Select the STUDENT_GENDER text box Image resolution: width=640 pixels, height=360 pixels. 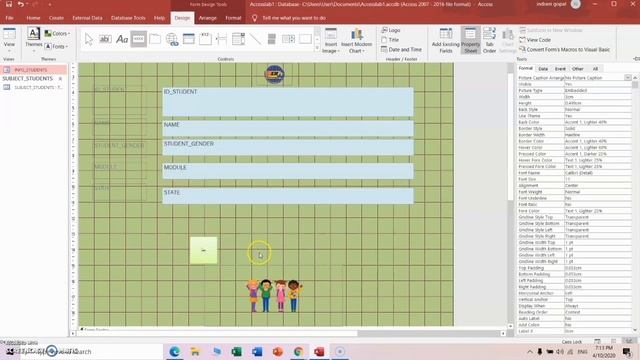(288, 148)
